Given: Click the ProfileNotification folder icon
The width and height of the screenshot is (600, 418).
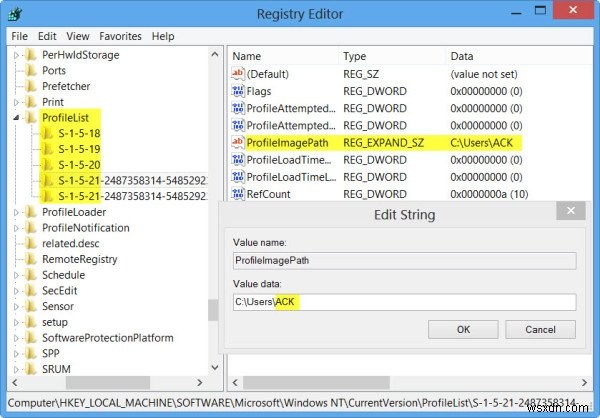Looking at the screenshot, I should tap(31, 227).
